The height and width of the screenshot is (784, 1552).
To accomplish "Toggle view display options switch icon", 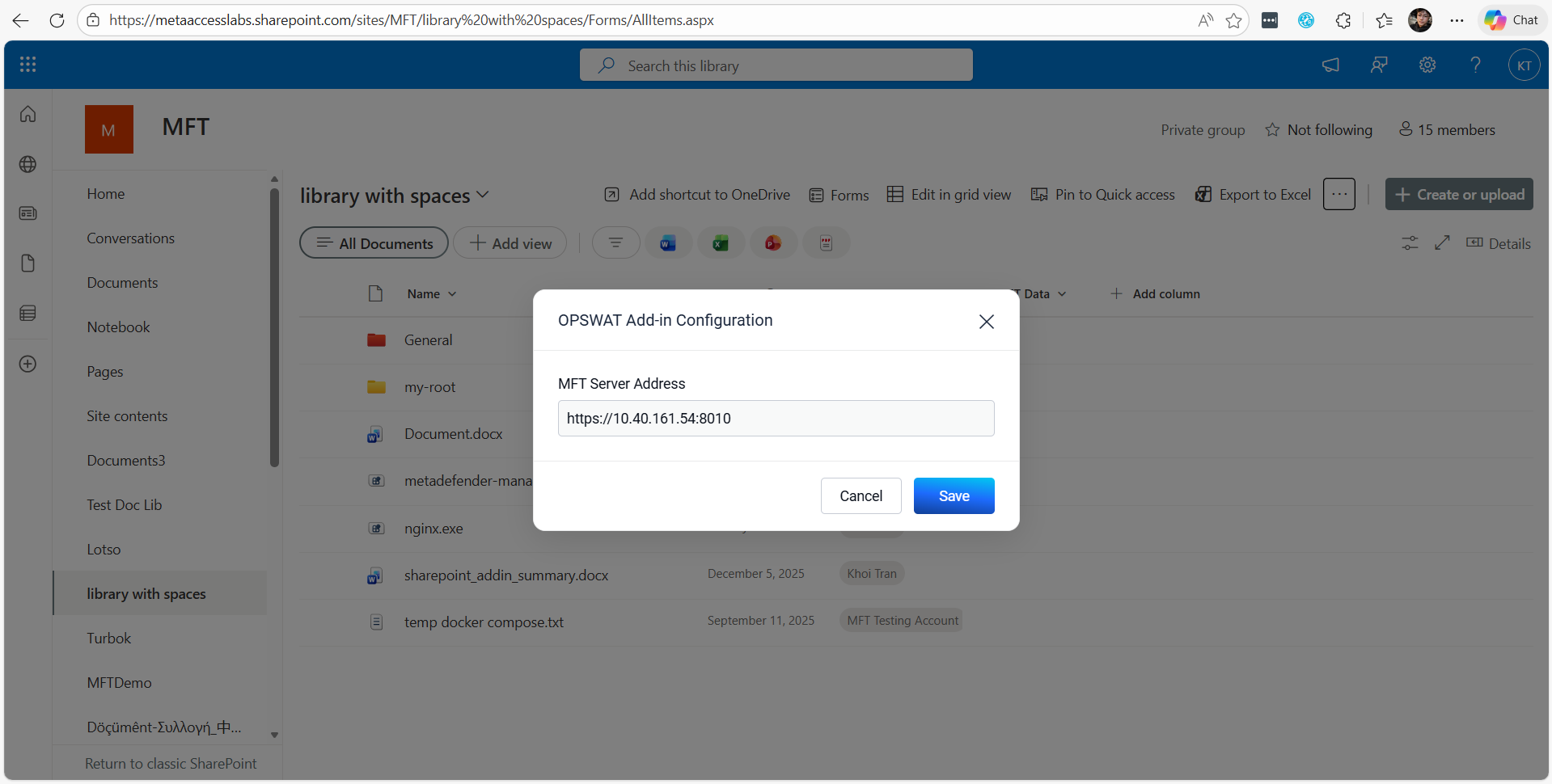I will pos(1409,242).
